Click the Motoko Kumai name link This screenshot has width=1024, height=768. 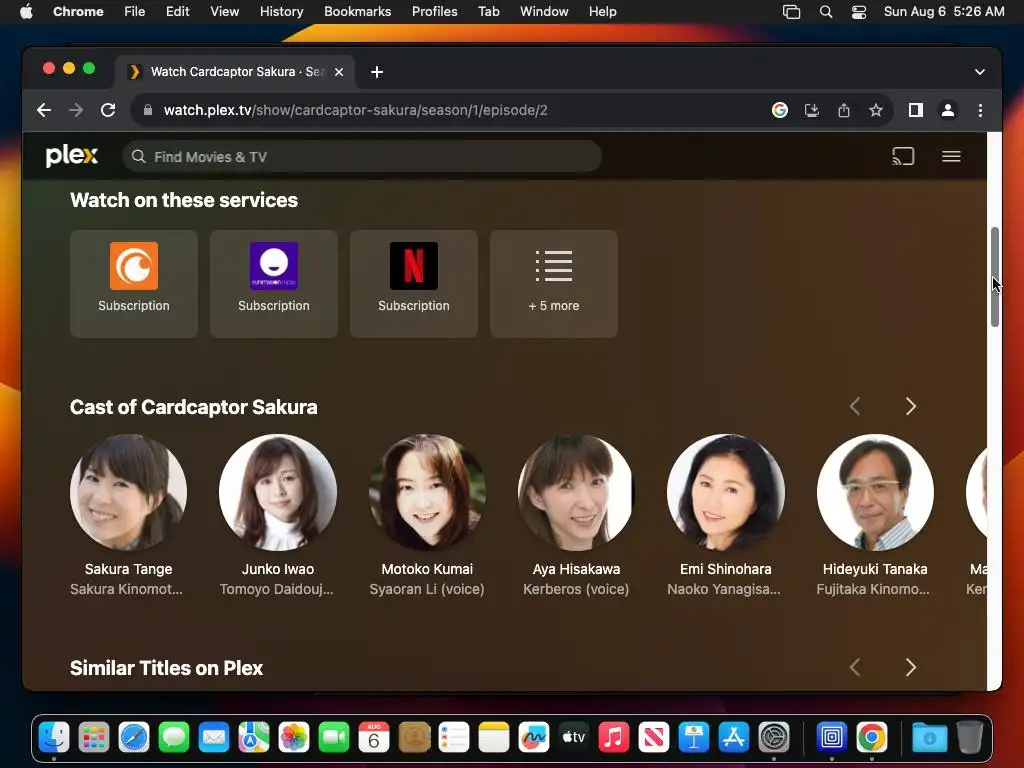pos(427,569)
